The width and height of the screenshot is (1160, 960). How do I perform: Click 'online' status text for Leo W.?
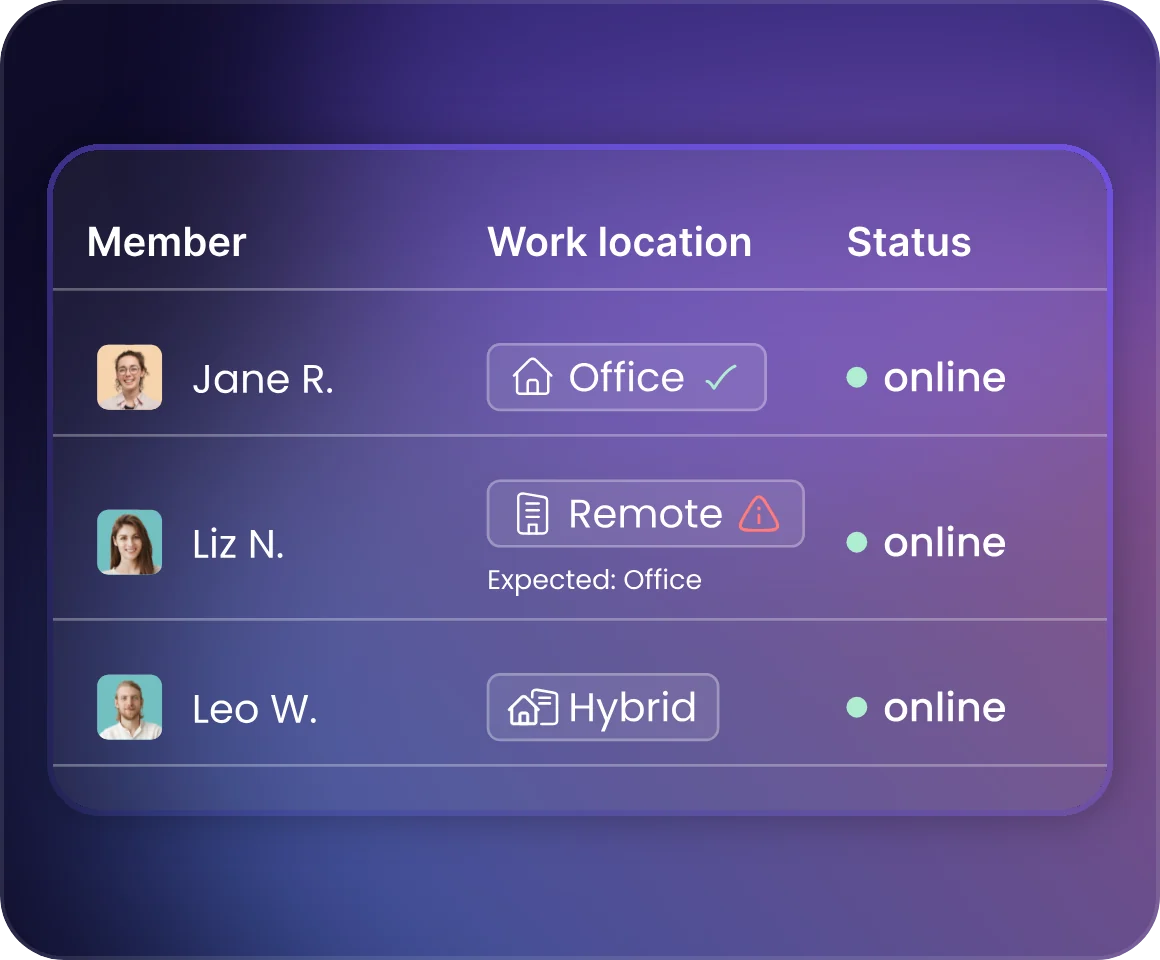click(x=945, y=707)
